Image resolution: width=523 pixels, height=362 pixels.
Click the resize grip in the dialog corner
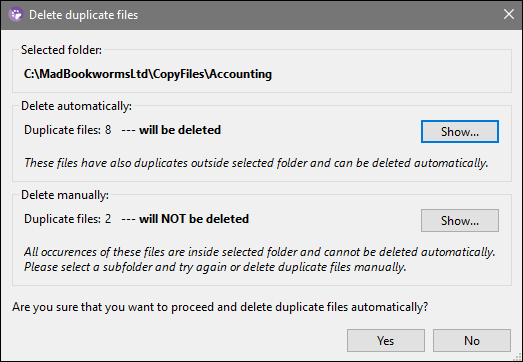coord(517,357)
